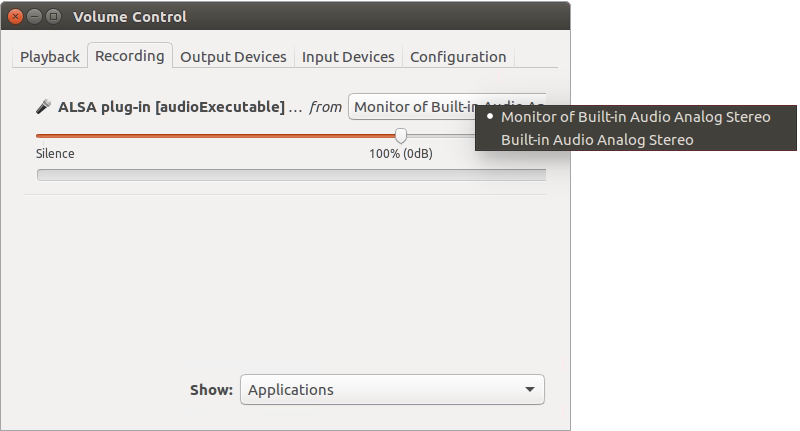
Task: Select the Built-in Audio Analog Stereo option
Action: tap(596, 140)
